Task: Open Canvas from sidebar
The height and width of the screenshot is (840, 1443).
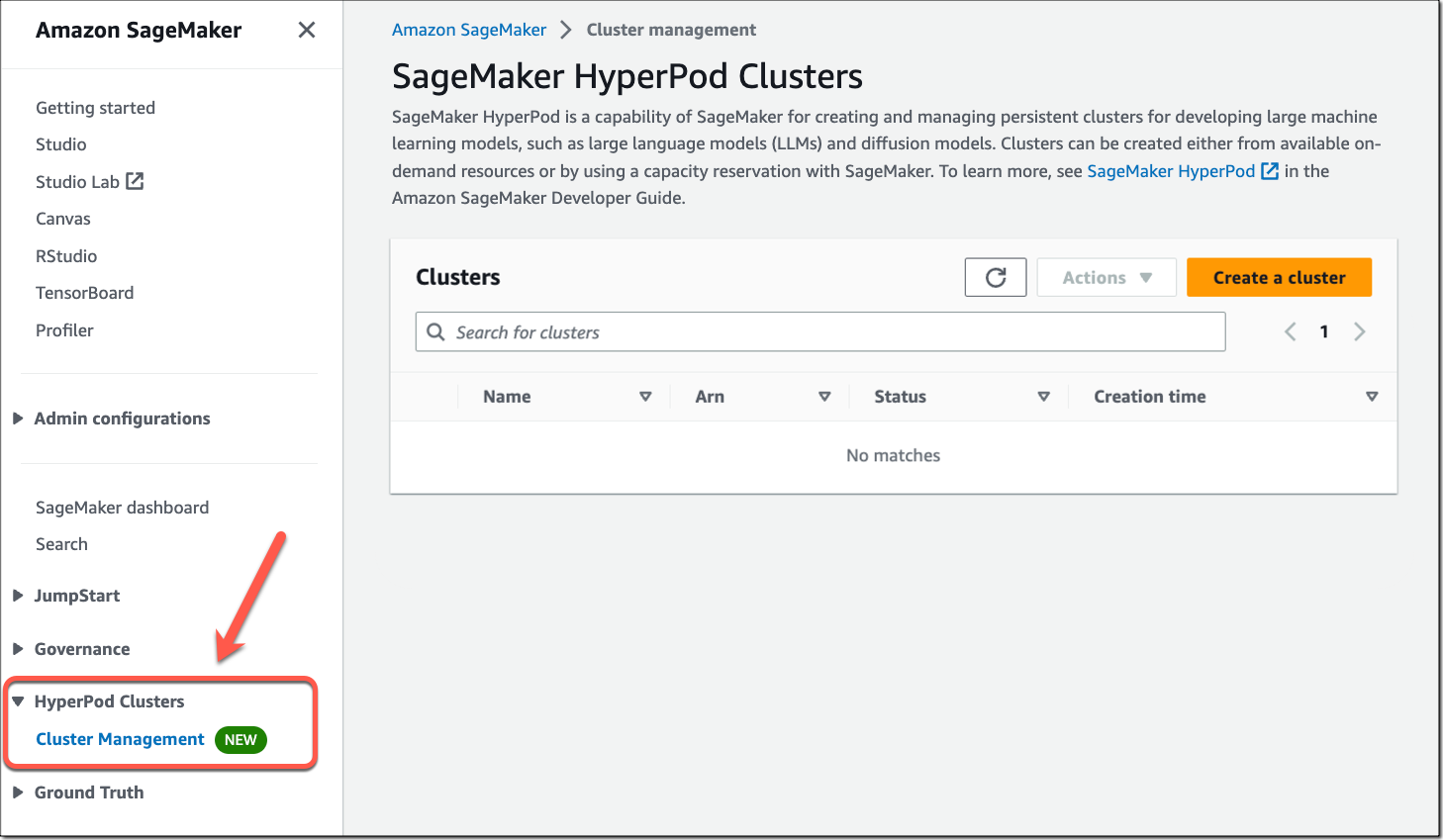Action: click(x=63, y=219)
